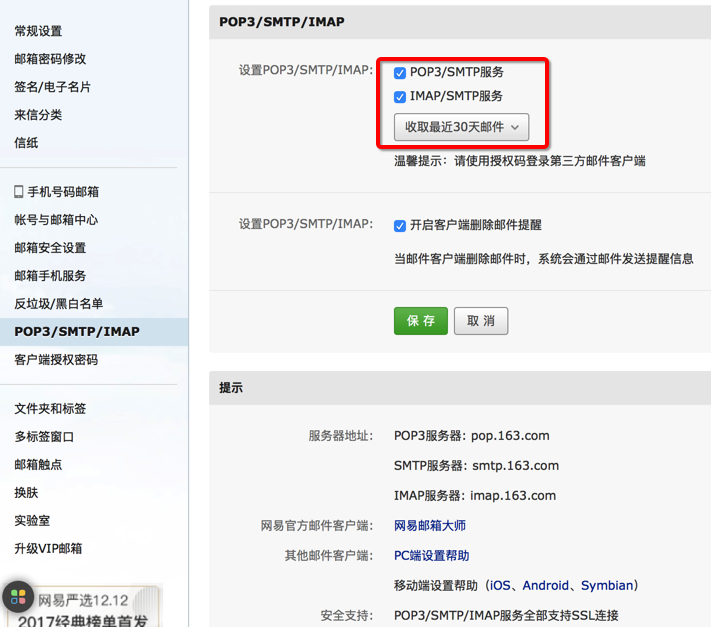The height and width of the screenshot is (628, 711).
Task: Click the 取消 button
Action: click(x=481, y=321)
